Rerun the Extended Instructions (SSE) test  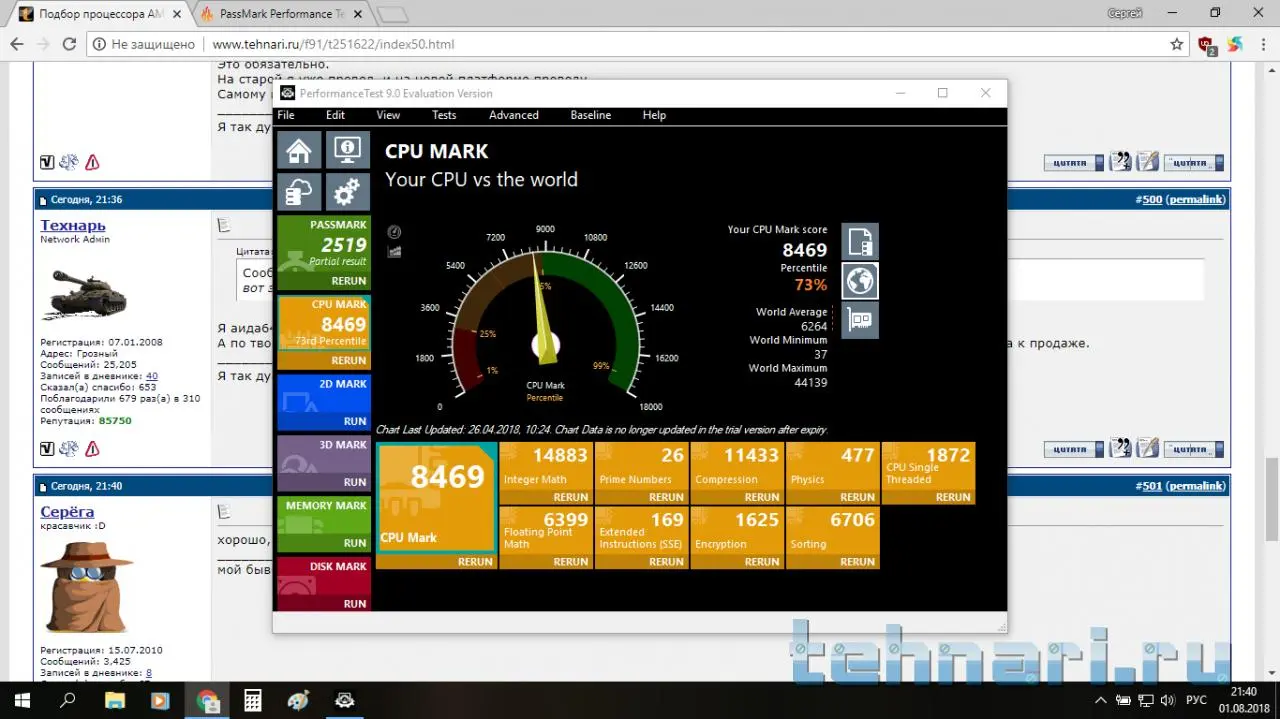click(x=666, y=562)
